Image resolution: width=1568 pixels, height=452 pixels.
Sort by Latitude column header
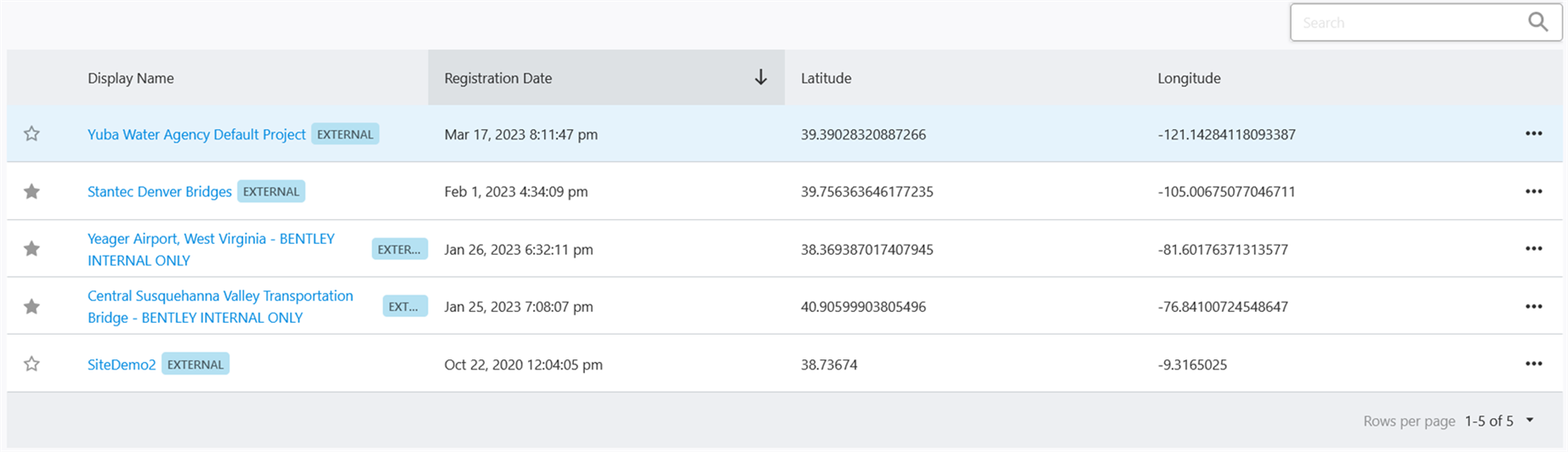click(826, 78)
